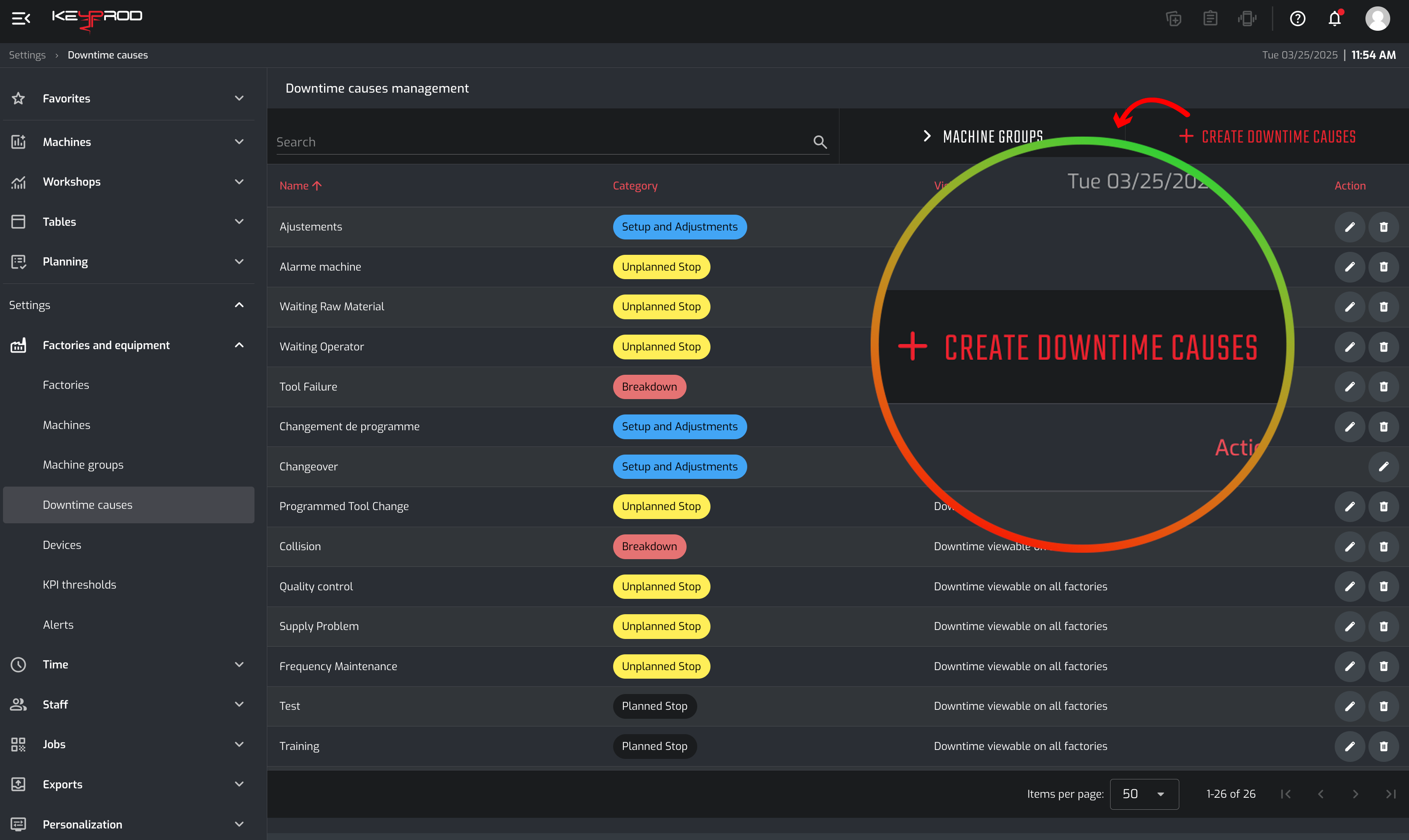Viewport: 1409px width, 840px height.
Task: Click the device vibrate icon in top bar
Action: pos(1247,19)
